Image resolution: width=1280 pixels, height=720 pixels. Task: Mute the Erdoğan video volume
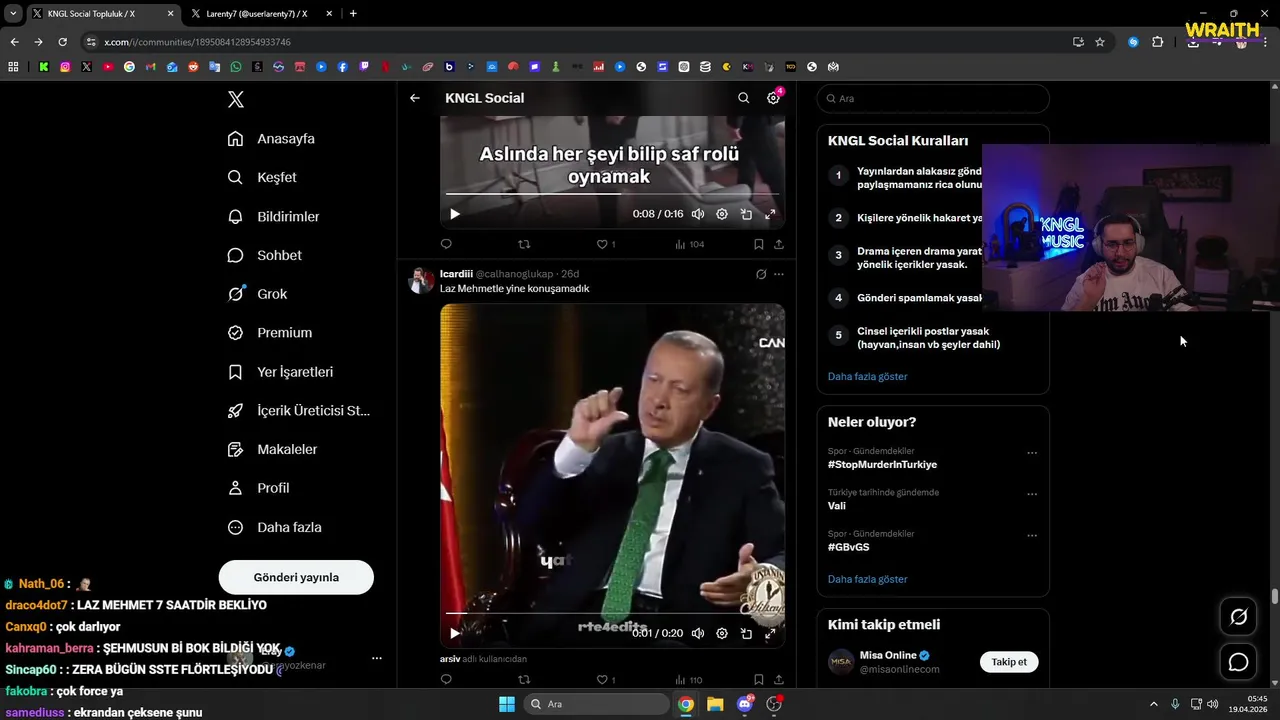(698, 633)
